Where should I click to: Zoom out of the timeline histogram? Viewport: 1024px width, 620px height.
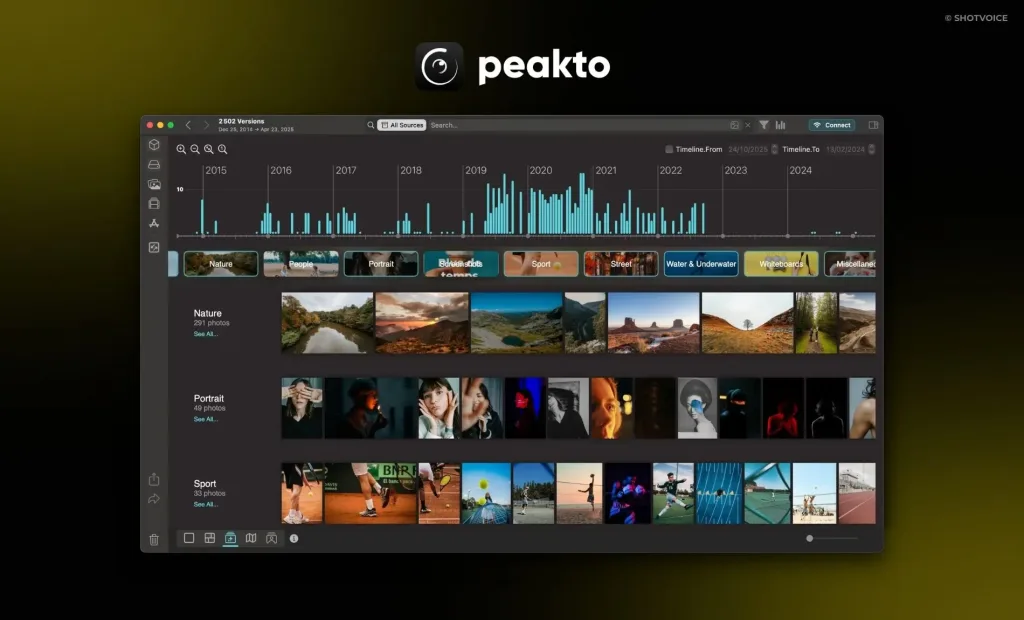195,148
